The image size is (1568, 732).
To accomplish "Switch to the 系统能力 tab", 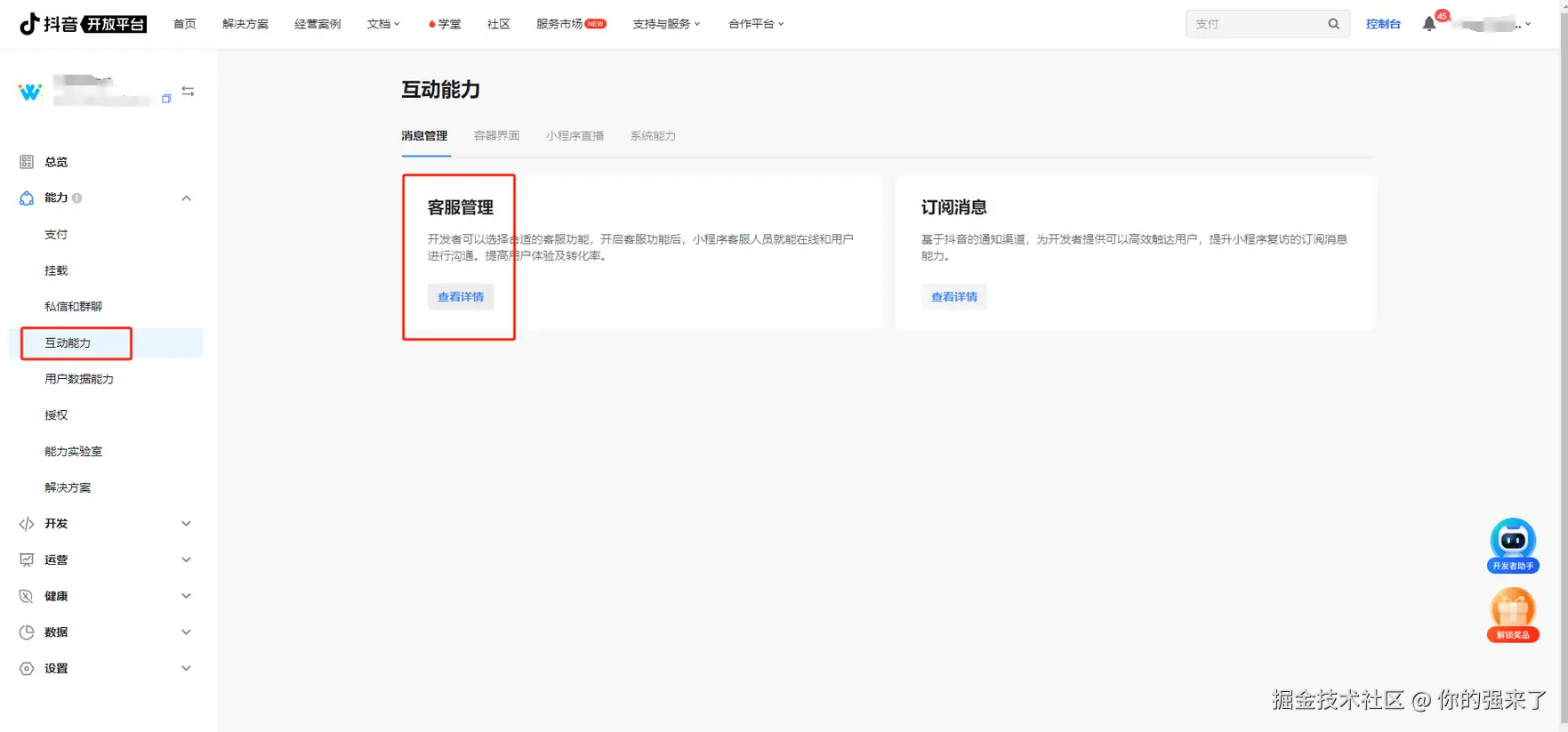I will coord(653,136).
